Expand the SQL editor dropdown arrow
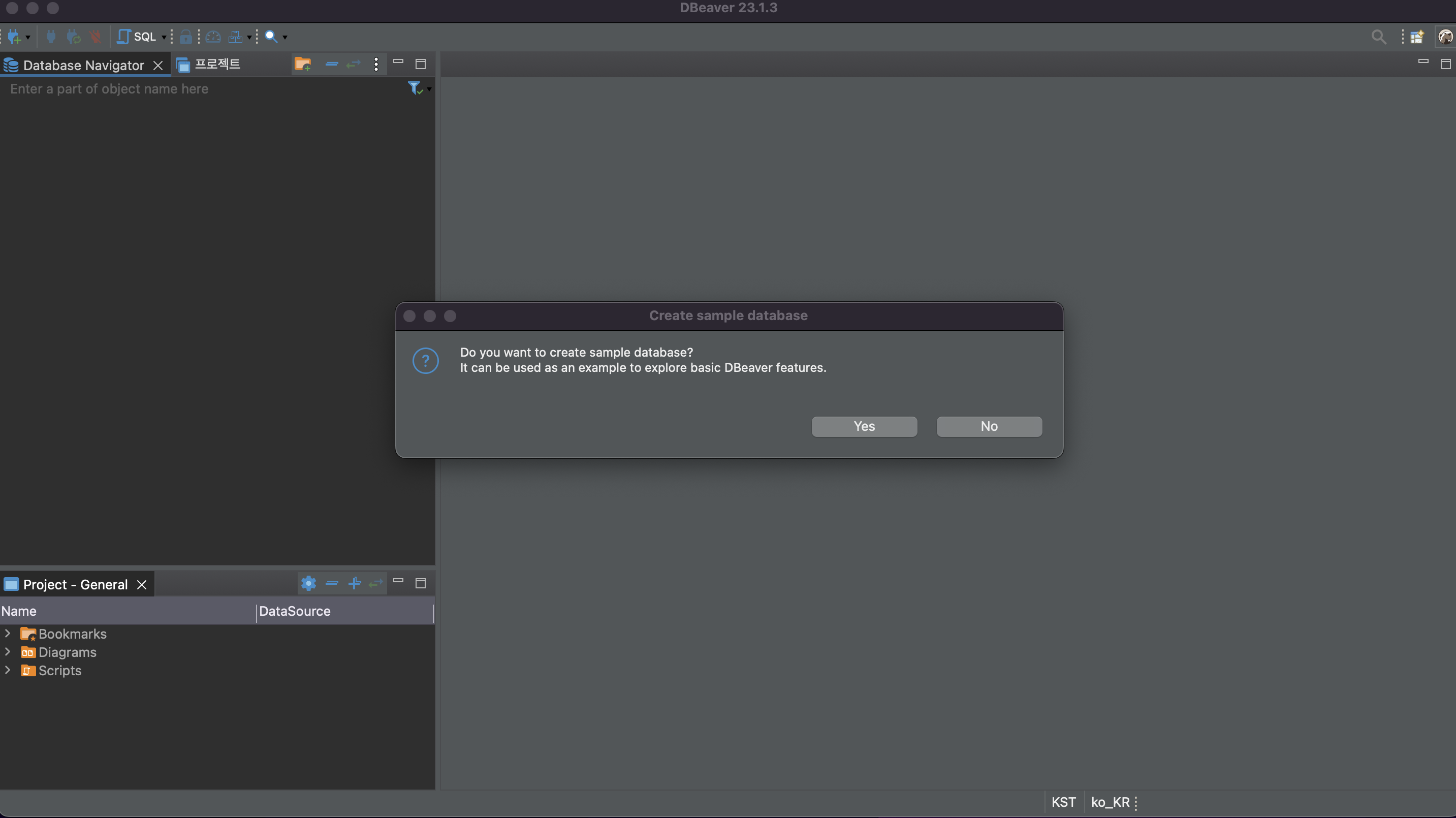The image size is (1456, 818). coord(164,37)
